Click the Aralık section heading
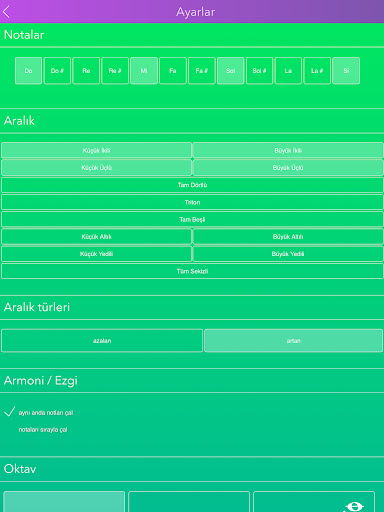Viewport: 384px width, 512px height. [19, 121]
